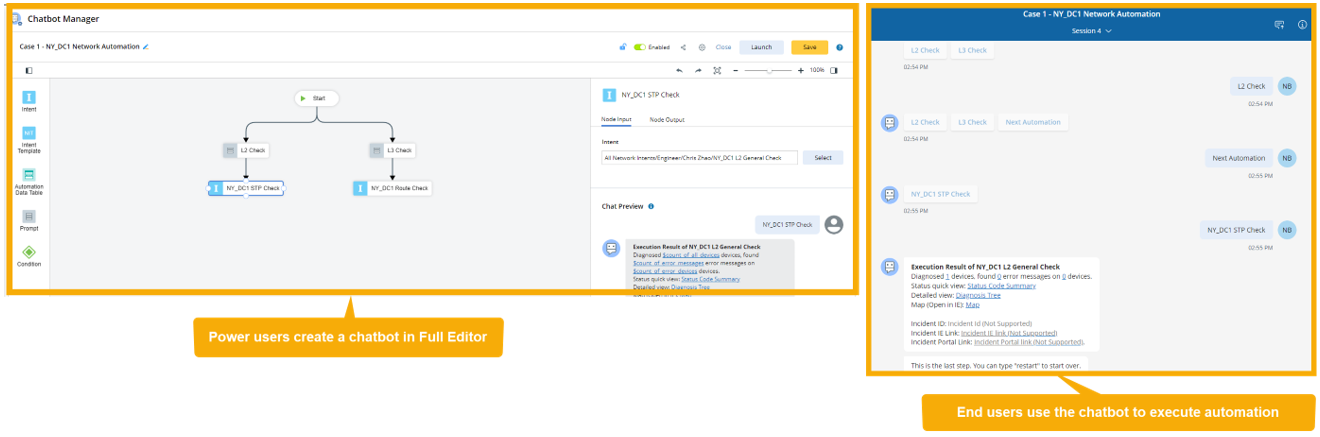Click the Intent path input field

pos(699,158)
